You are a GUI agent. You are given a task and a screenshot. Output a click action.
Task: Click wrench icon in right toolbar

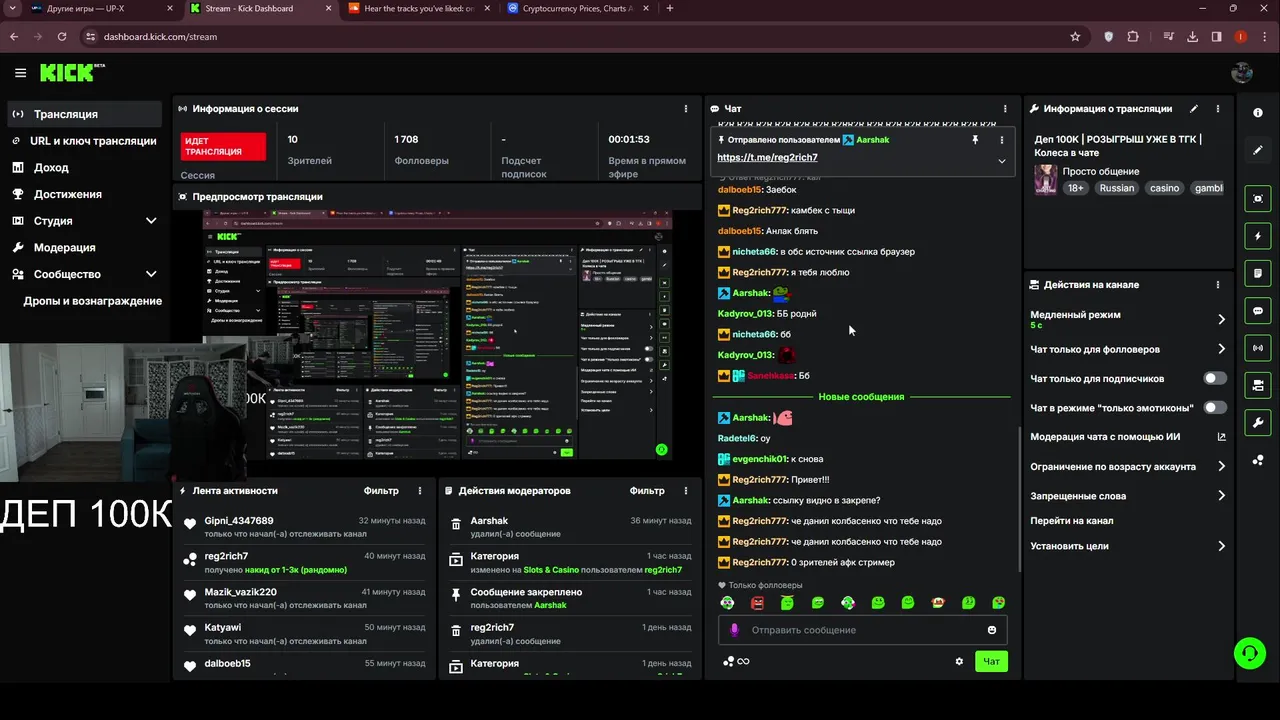pyautogui.click(x=1258, y=422)
